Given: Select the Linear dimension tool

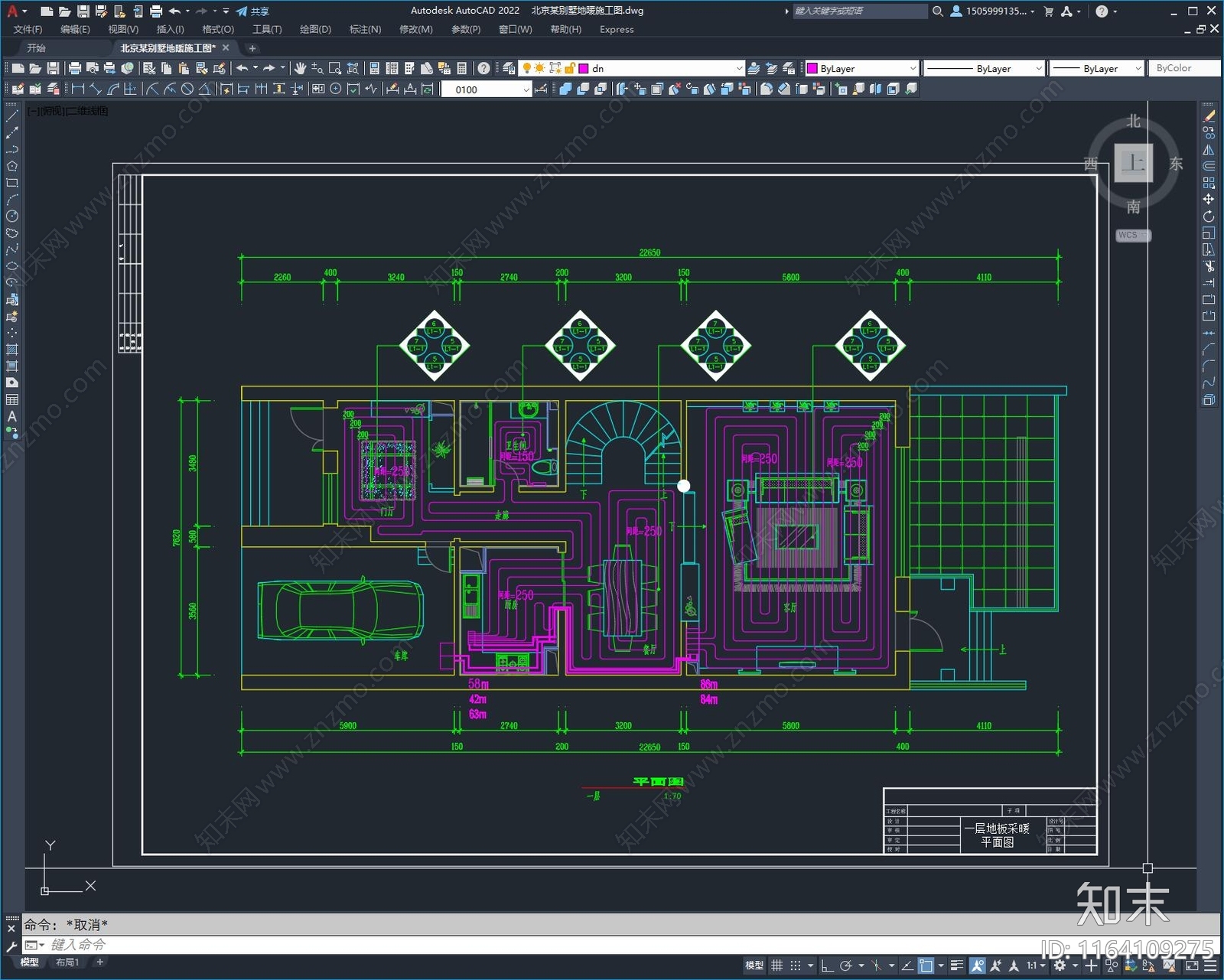Looking at the screenshot, I should (78, 89).
